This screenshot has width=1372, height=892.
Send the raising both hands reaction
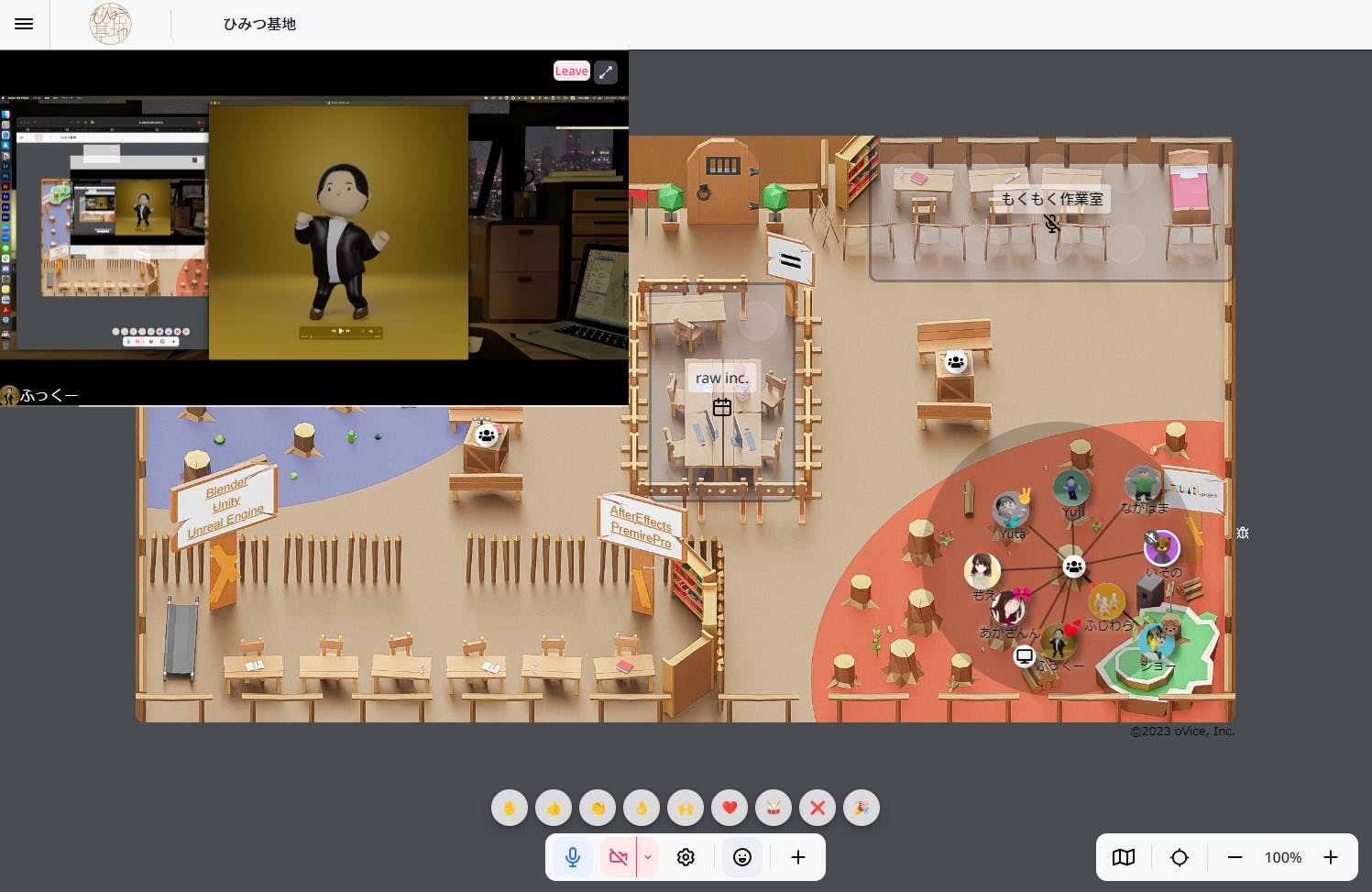click(686, 808)
